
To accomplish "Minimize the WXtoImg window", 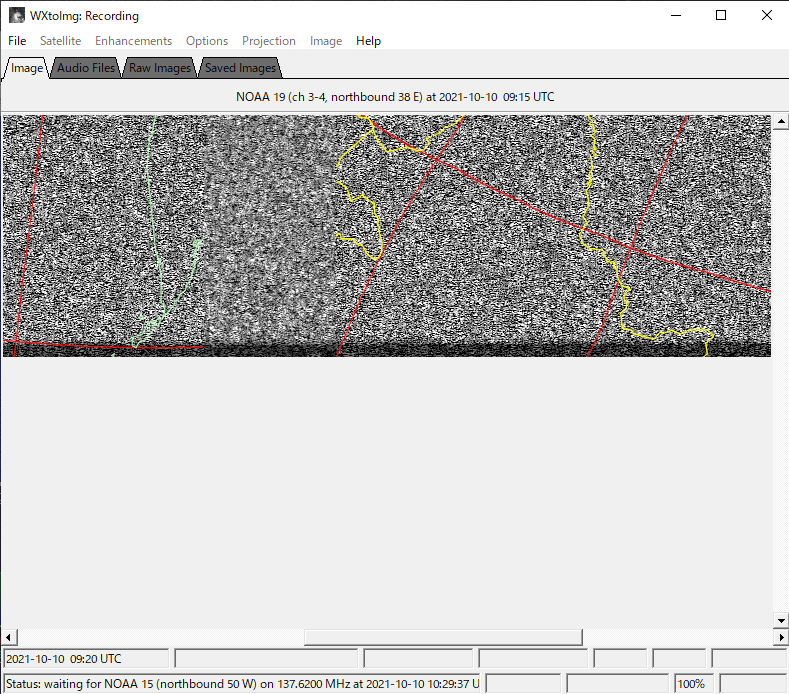I will pyautogui.click(x=674, y=16).
